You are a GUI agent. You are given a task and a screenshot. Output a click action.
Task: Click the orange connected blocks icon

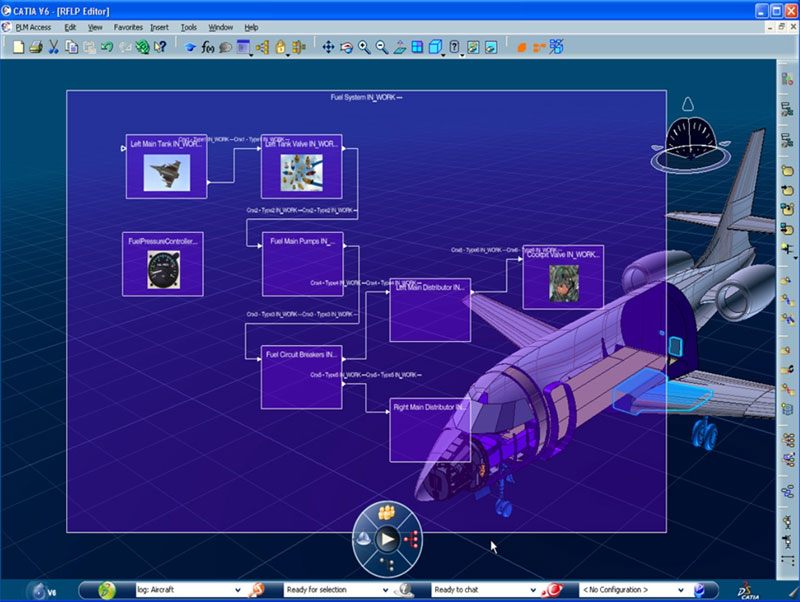click(x=539, y=47)
